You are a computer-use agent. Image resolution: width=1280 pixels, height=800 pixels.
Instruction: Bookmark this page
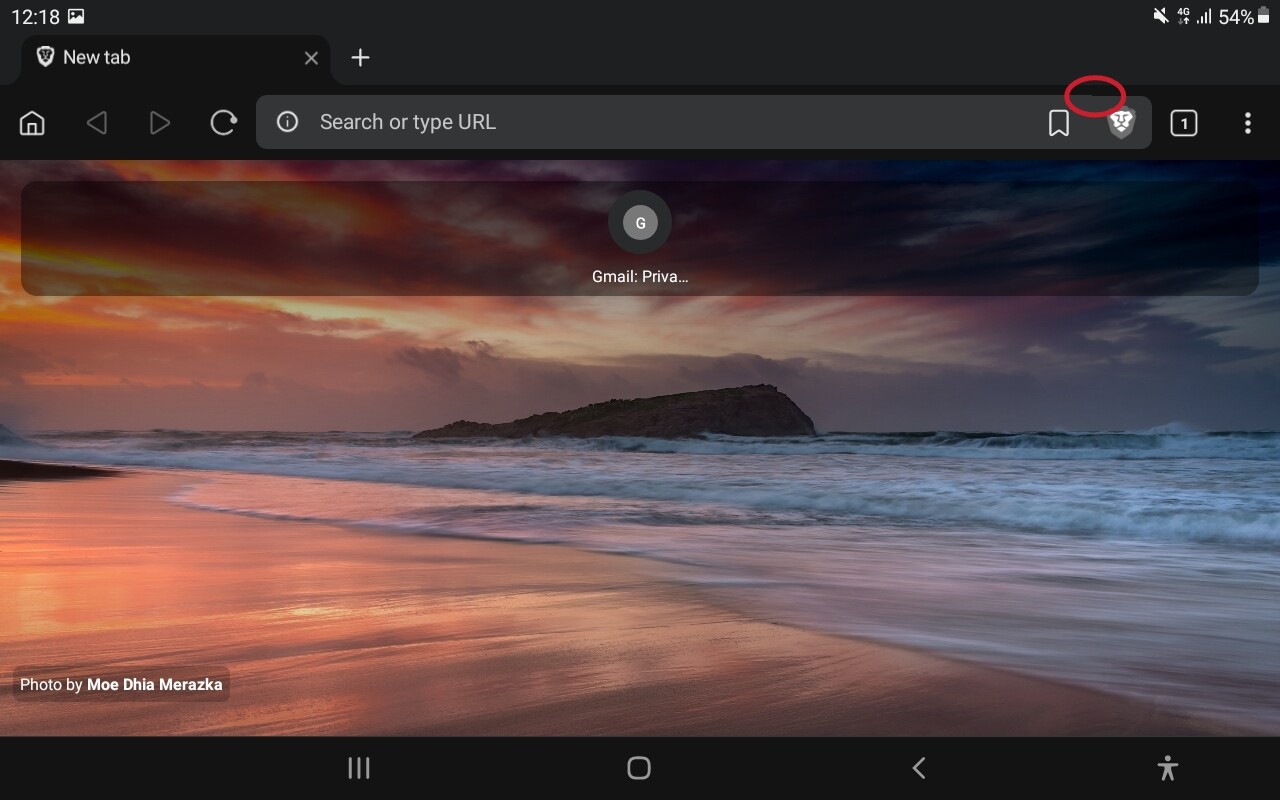click(x=1058, y=123)
